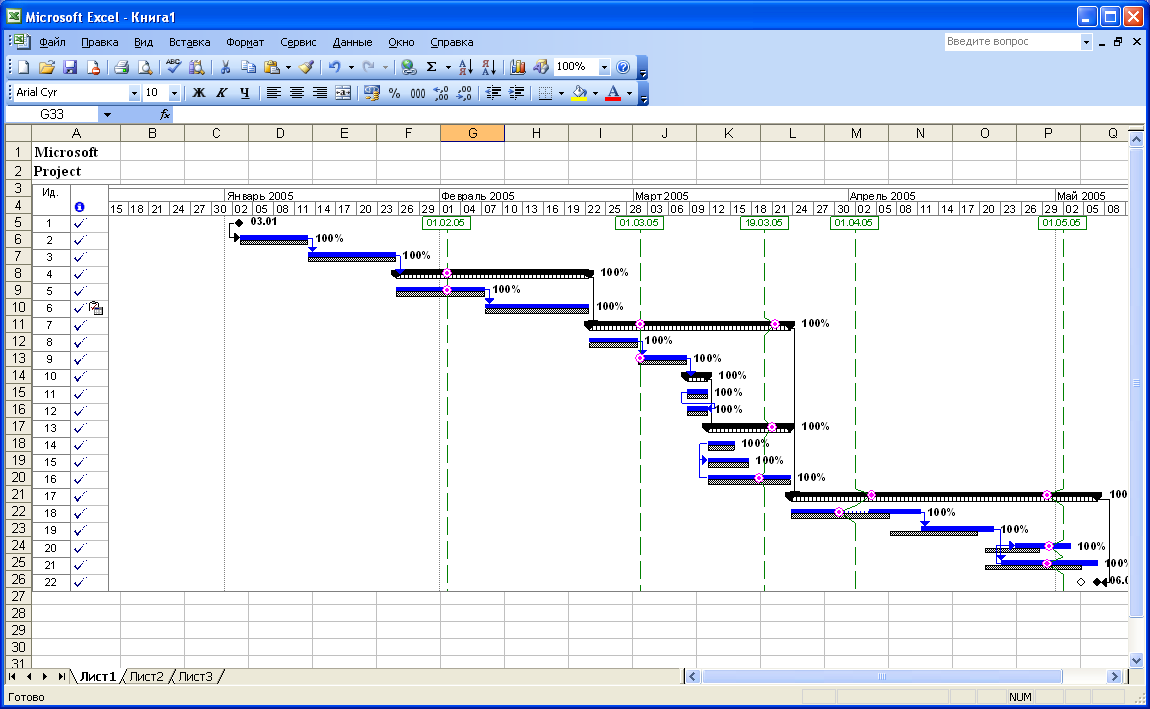1150x709 pixels.
Task: Click the Введите вопрос help field
Action: coord(1012,42)
